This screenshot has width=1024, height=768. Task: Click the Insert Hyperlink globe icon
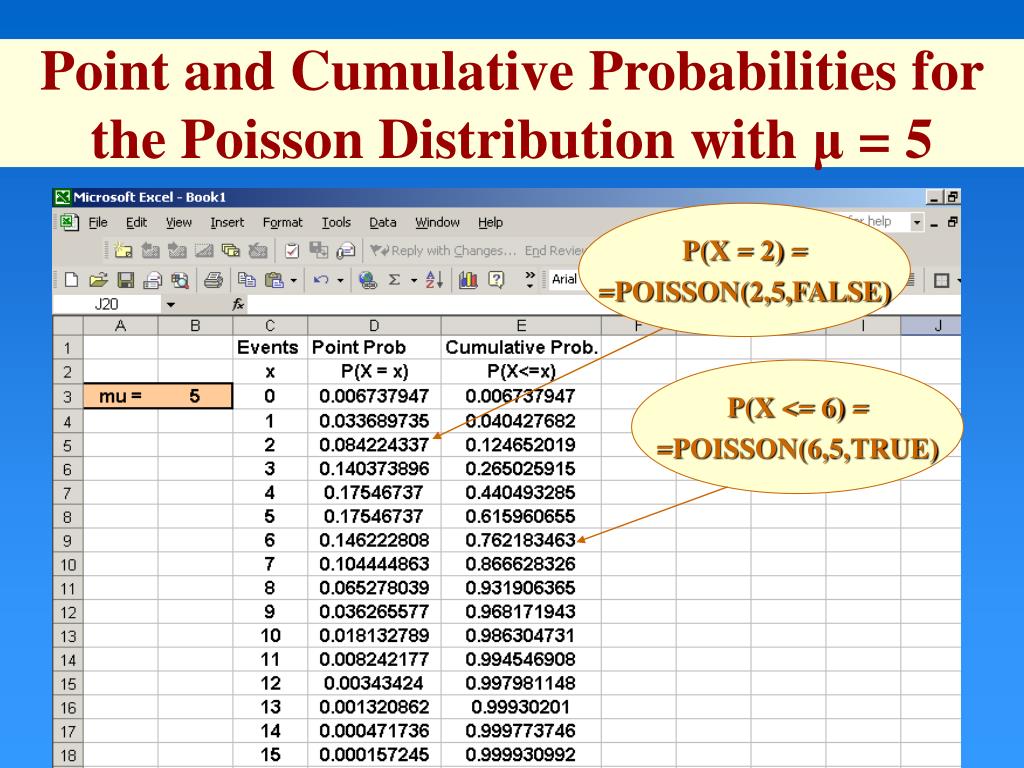pyautogui.click(x=368, y=280)
